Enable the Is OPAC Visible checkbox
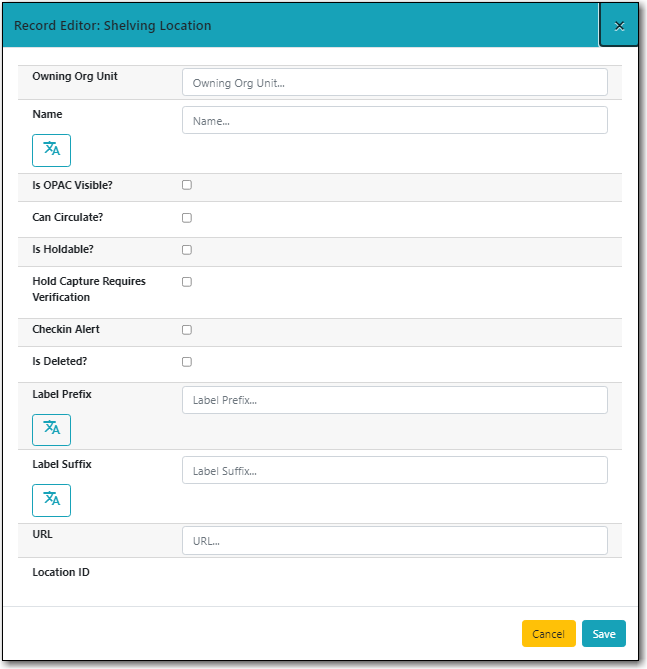647x669 pixels. coord(187,185)
